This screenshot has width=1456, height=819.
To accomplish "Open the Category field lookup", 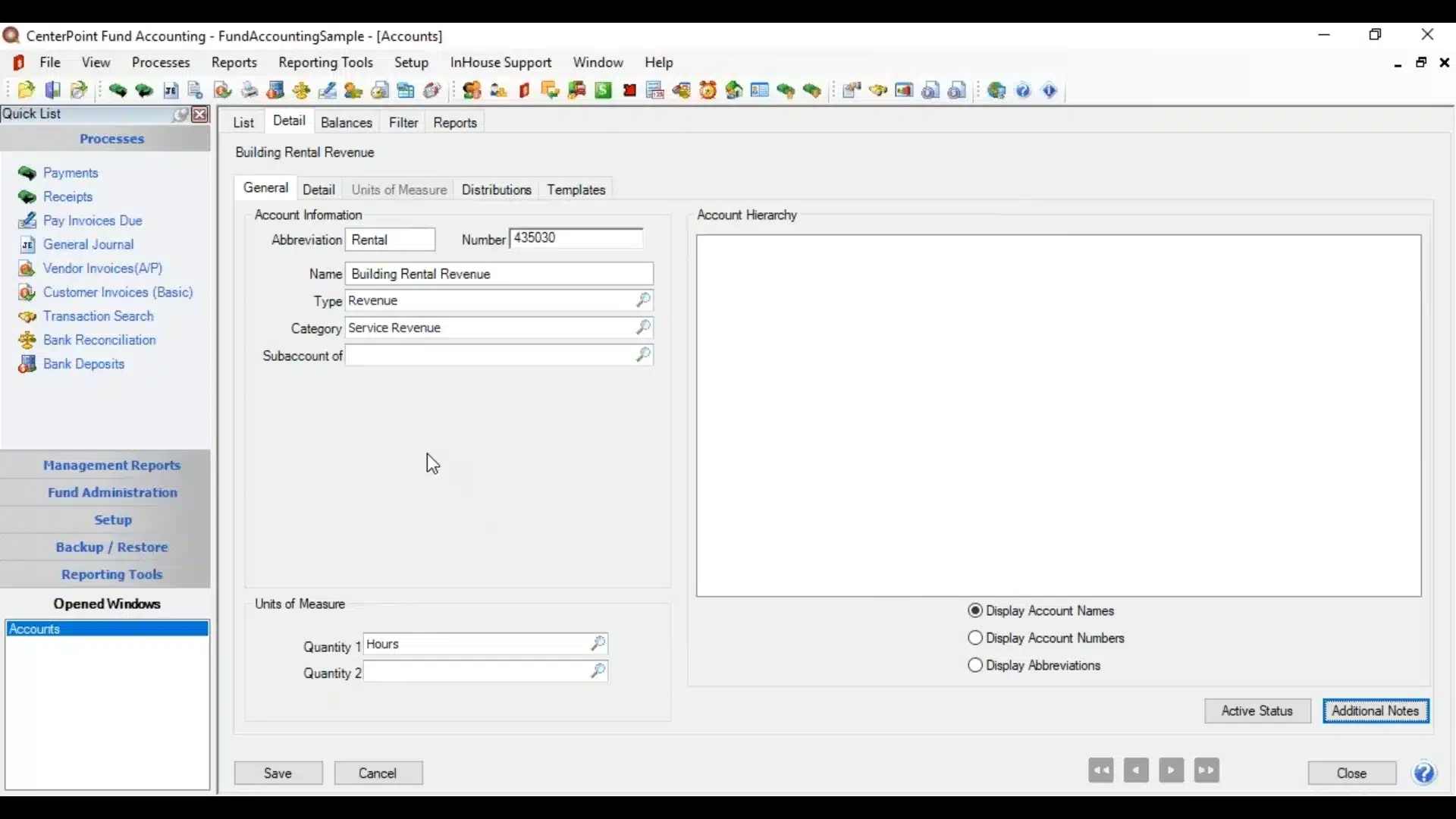I will pyautogui.click(x=644, y=328).
